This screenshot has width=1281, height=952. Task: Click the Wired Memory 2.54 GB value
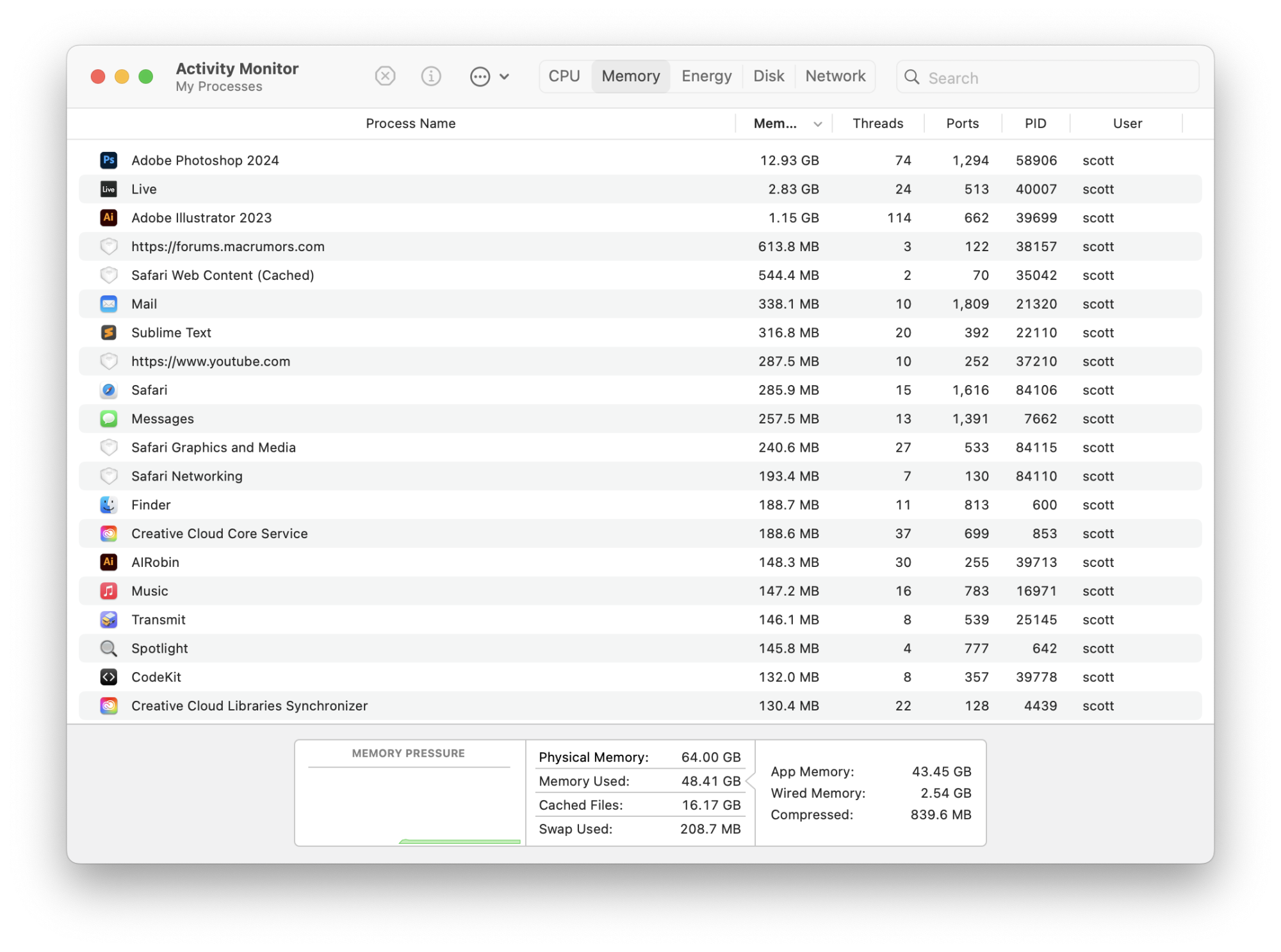[946, 793]
